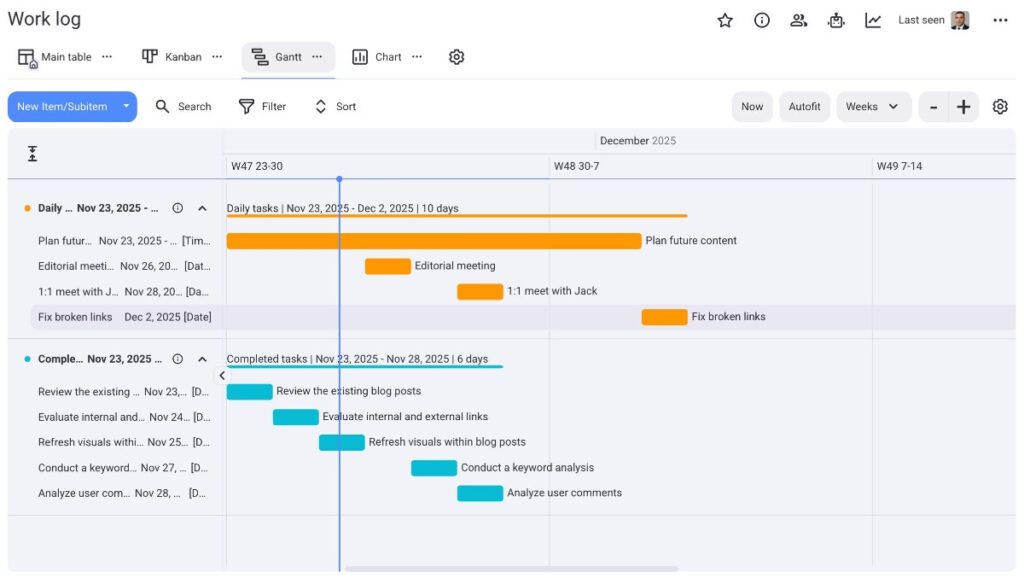Click the Autofit button
The image size is (1024, 578).
[804, 107]
